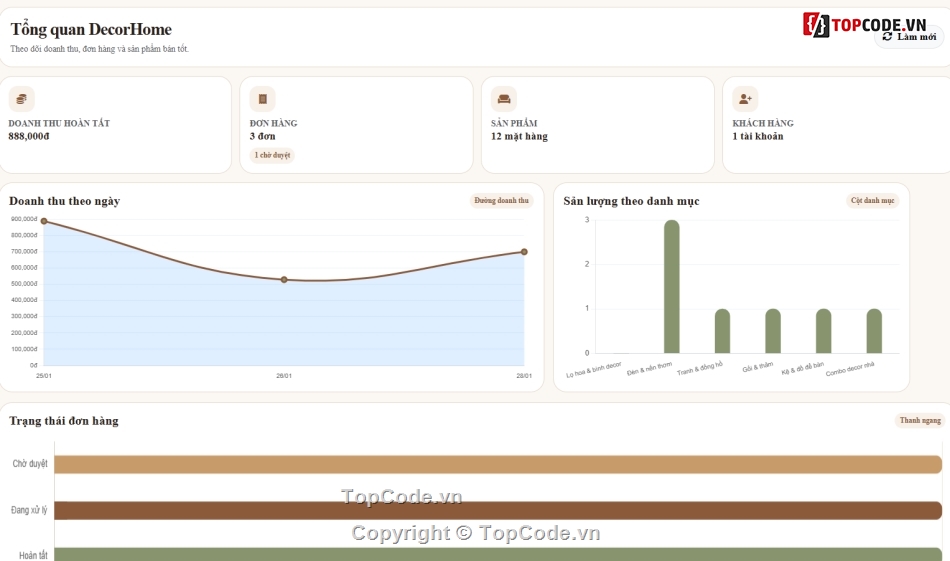Viewport: 950px width, 561px height.
Task: Click the "SẢN PHẨM" card label
Action: tap(514, 123)
